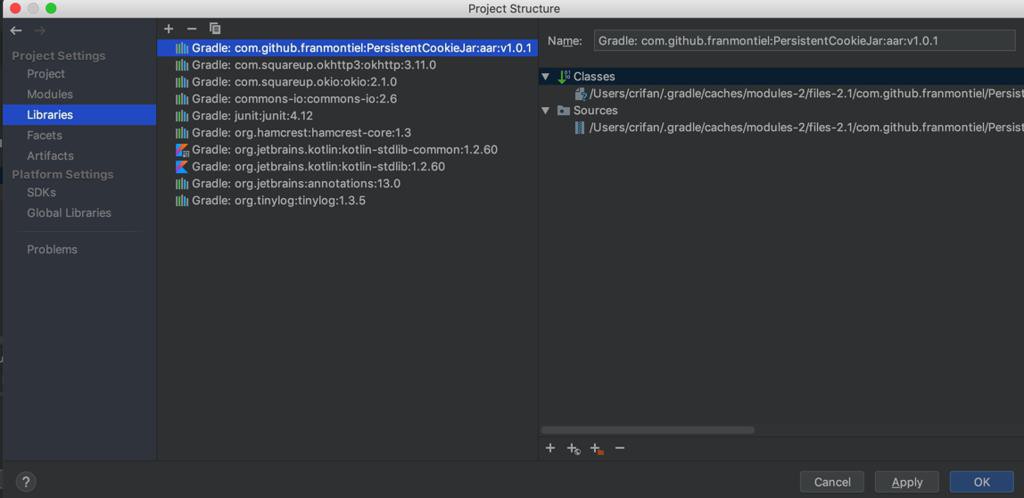Collapse the Sources tree node
The width and height of the screenshot is (1024, 498).
(x=545, y=111)
